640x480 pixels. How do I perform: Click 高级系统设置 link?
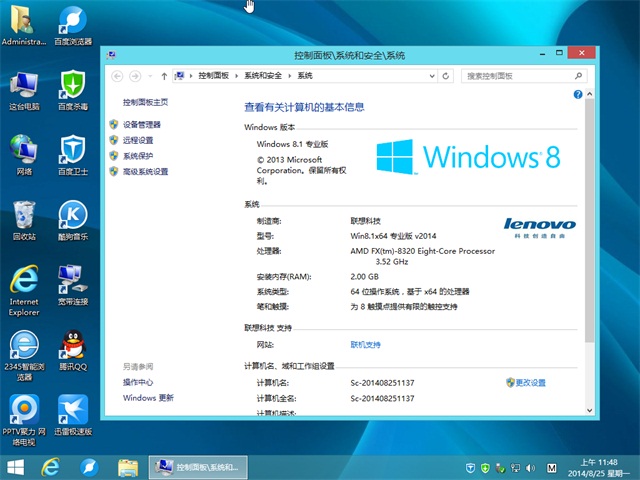pos(145,172)
